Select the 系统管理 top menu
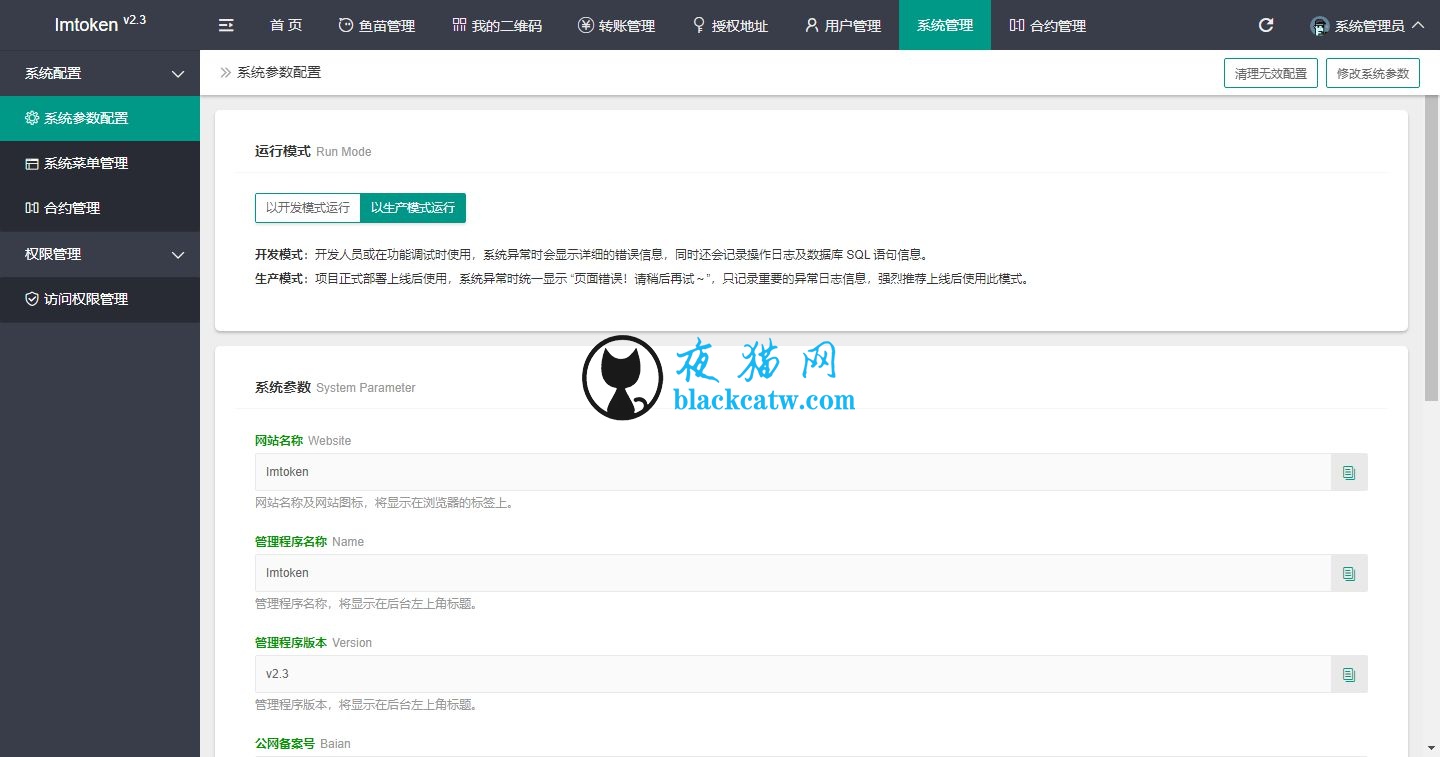1440x757 pixels. [x=945, y=25]
